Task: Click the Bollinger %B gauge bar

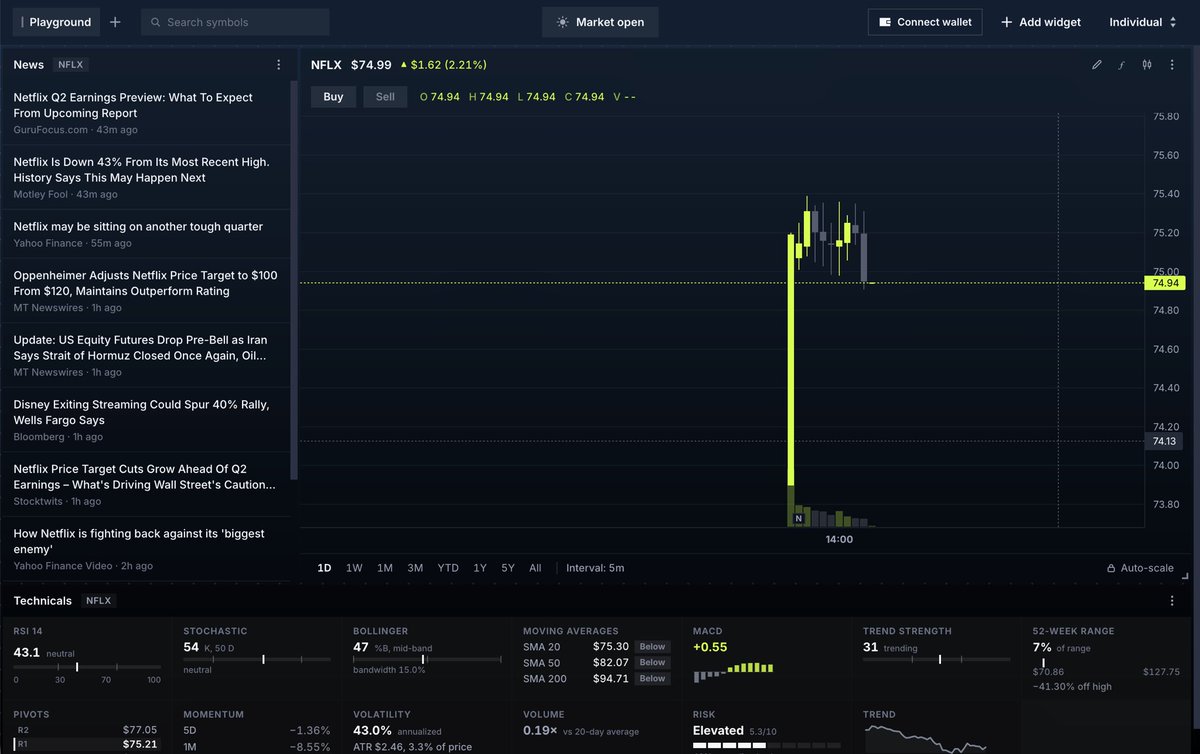Action: 427,659
